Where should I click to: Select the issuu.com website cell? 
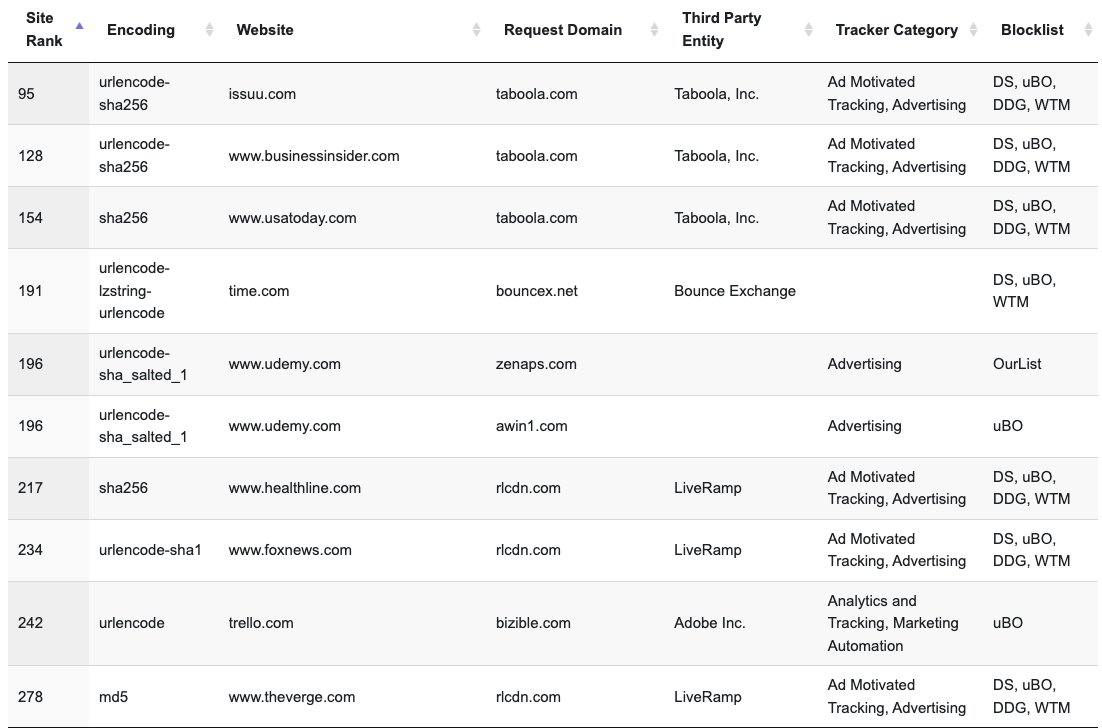tap(262, 94)
